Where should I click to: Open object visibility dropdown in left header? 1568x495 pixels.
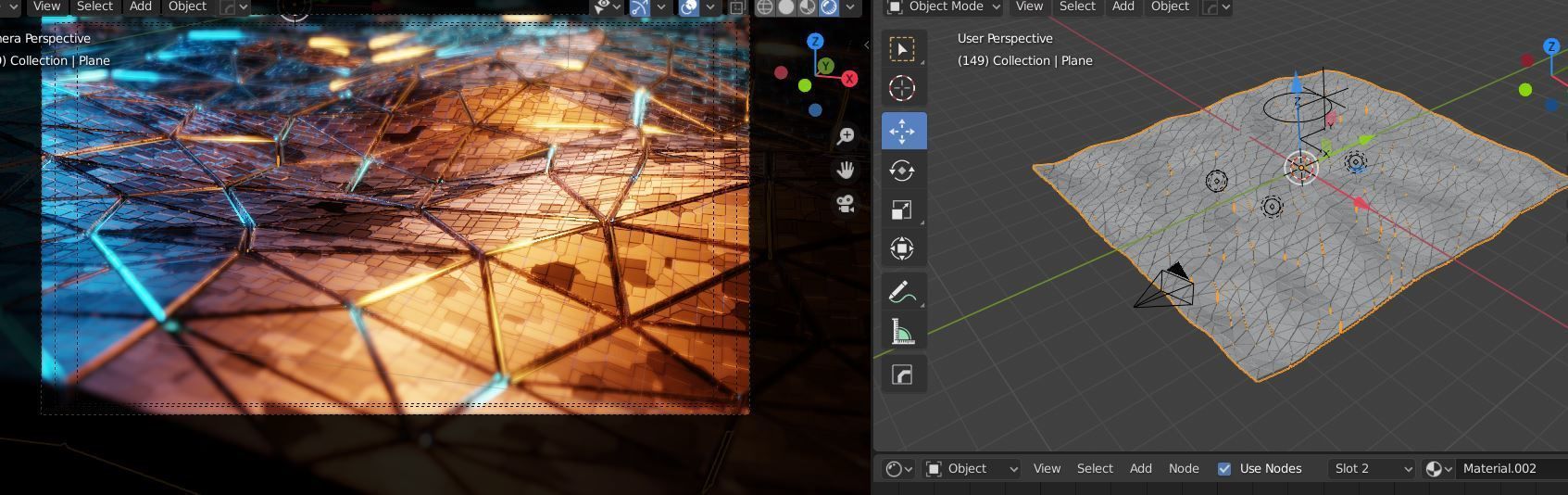tap(608, 6)
